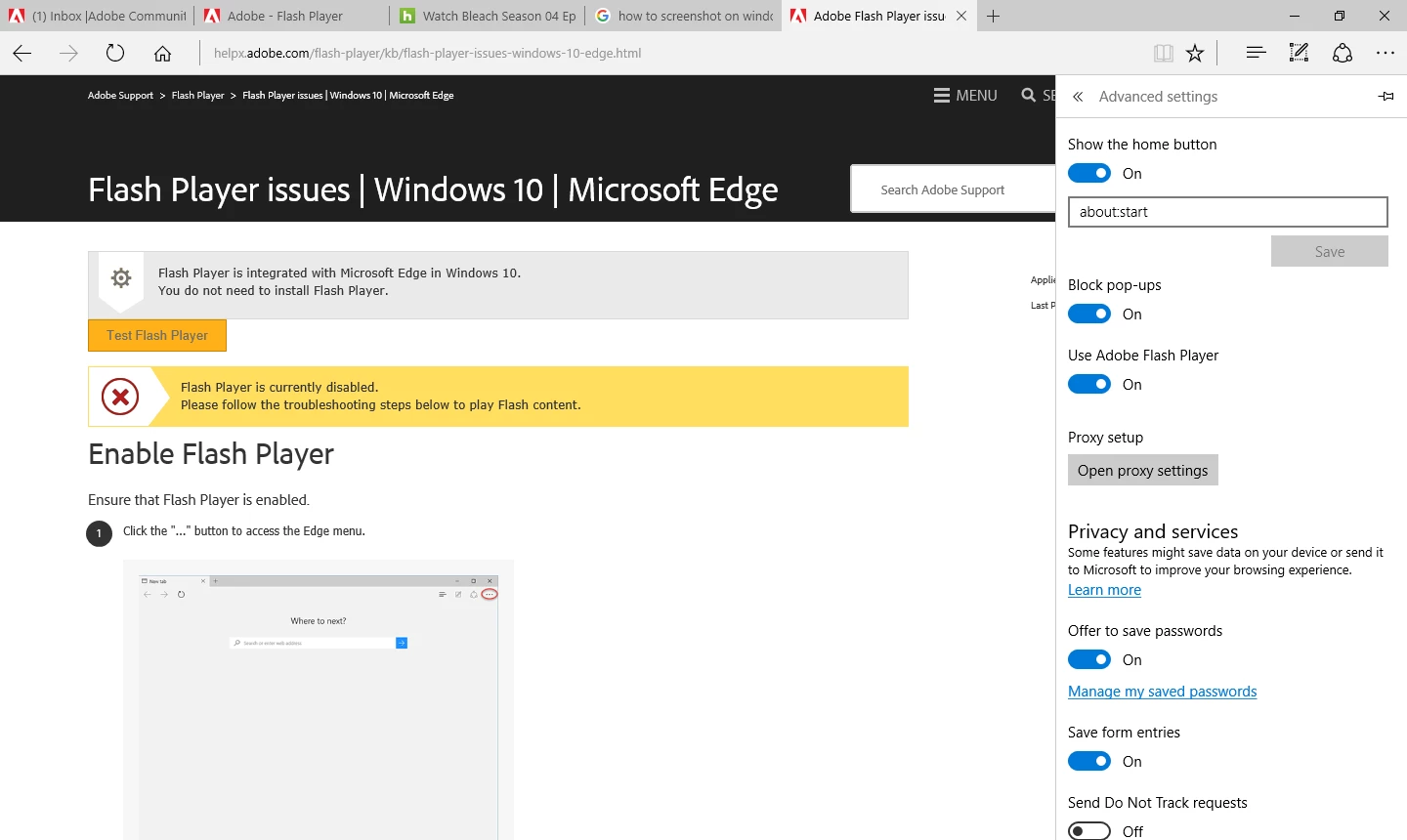The width and height of the screenshot is (1407, 840).
Task: Open Manage my saved passwords link
Action: (x=1162, y=692)
